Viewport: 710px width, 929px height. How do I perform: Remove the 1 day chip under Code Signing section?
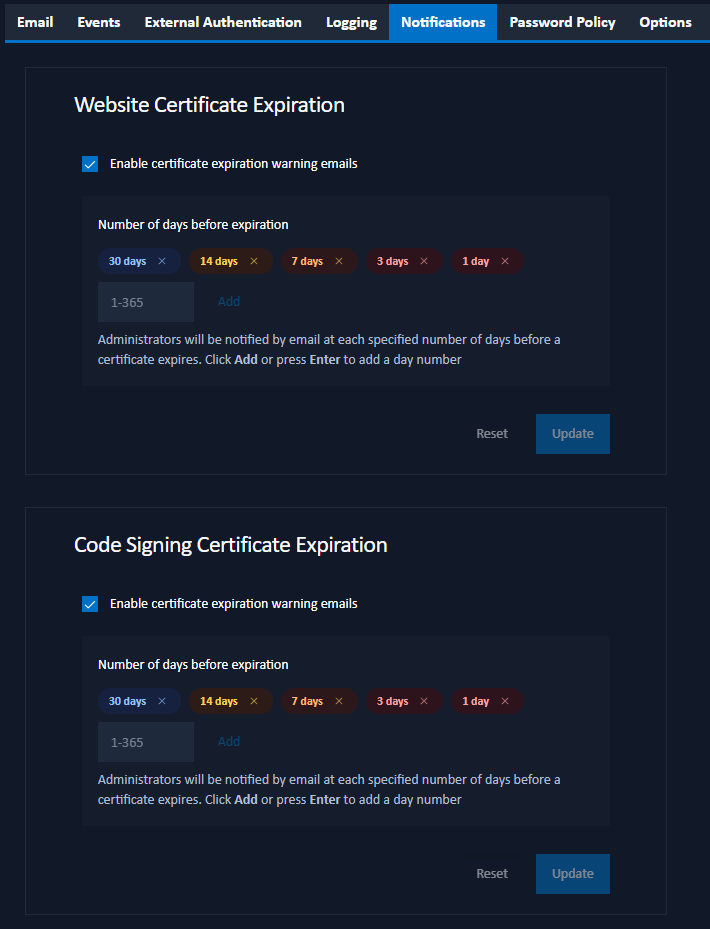[x=505, y=701]
